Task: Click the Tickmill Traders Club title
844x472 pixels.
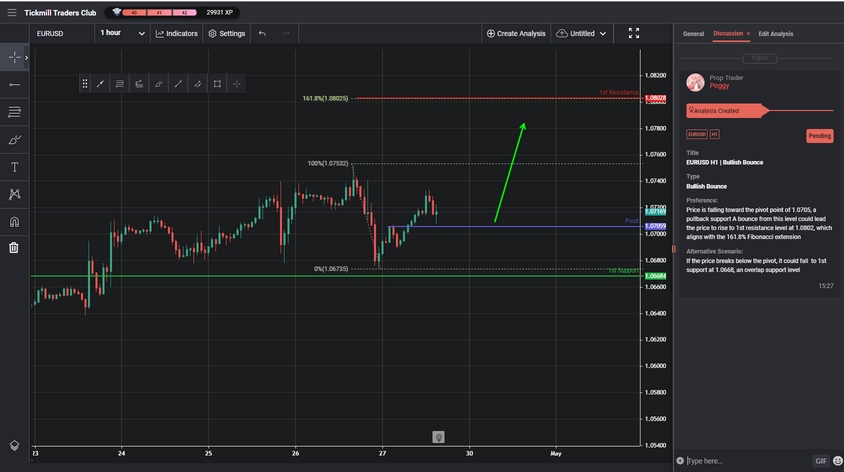Action: click(60, 12)
